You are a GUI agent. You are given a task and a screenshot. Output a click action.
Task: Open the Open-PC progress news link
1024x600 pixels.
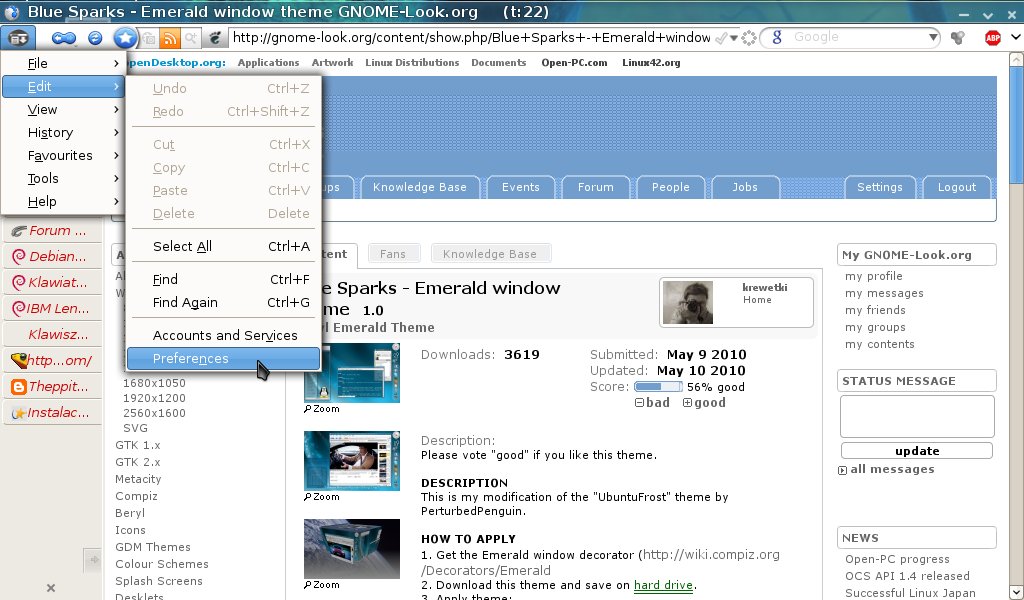point(897,560)
